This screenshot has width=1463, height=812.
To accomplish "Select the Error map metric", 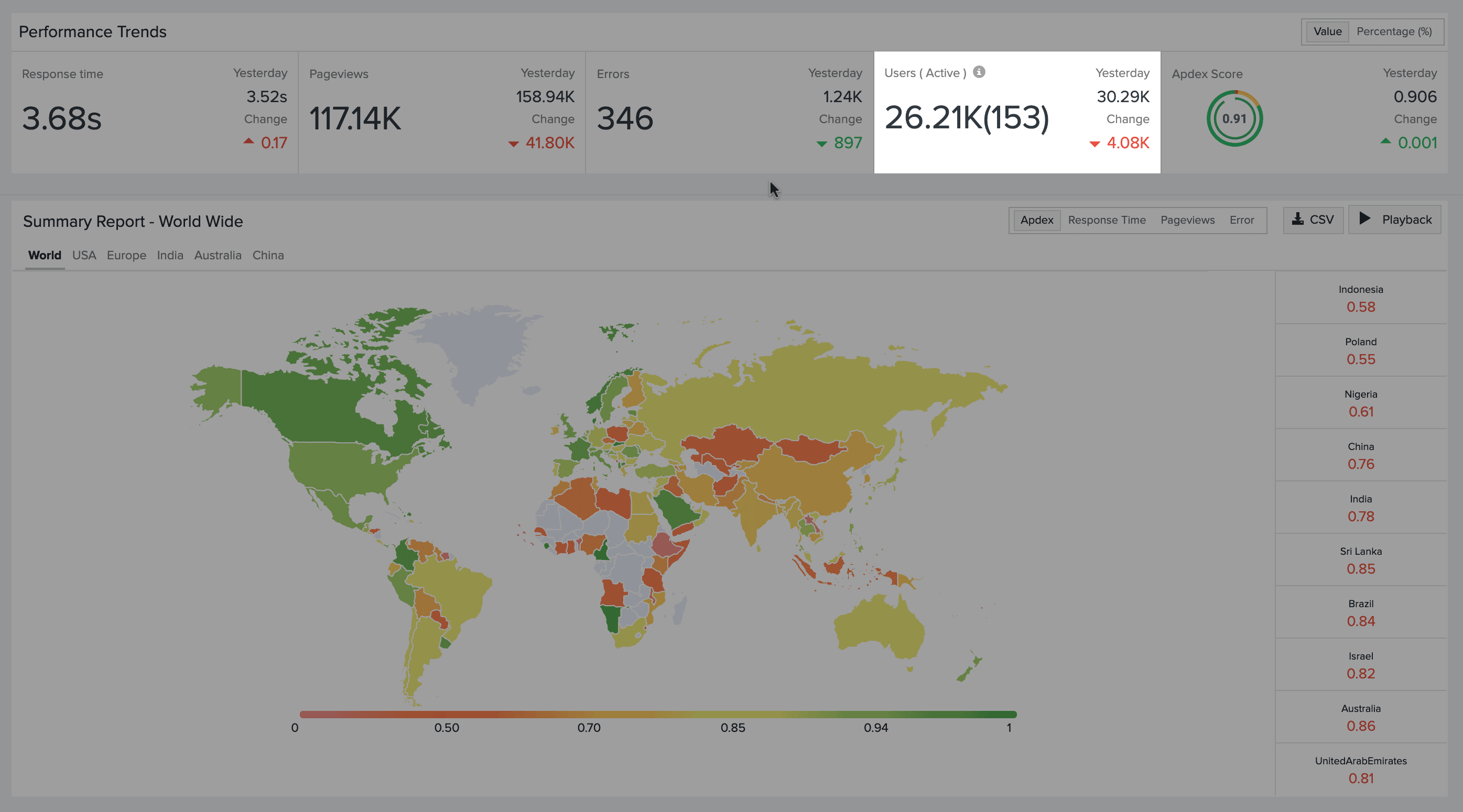I will 1241,220.
